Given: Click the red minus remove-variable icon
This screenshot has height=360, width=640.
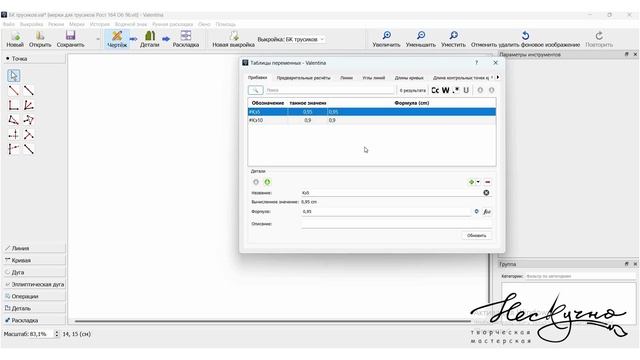Looking at the screenshot, I should 487,182.
